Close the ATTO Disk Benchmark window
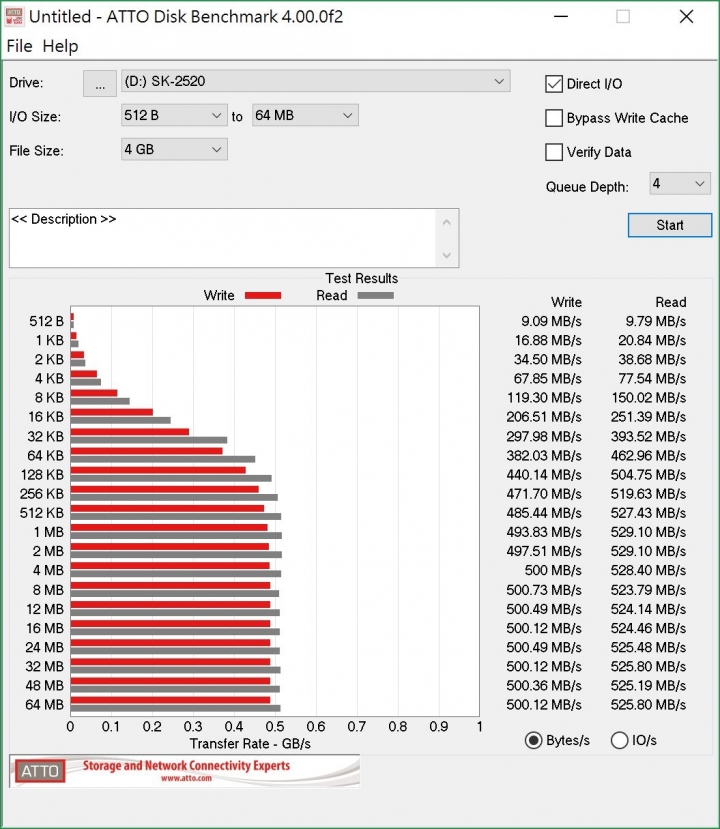This screenshot has height=829, width=720. (x=686, y=16)
